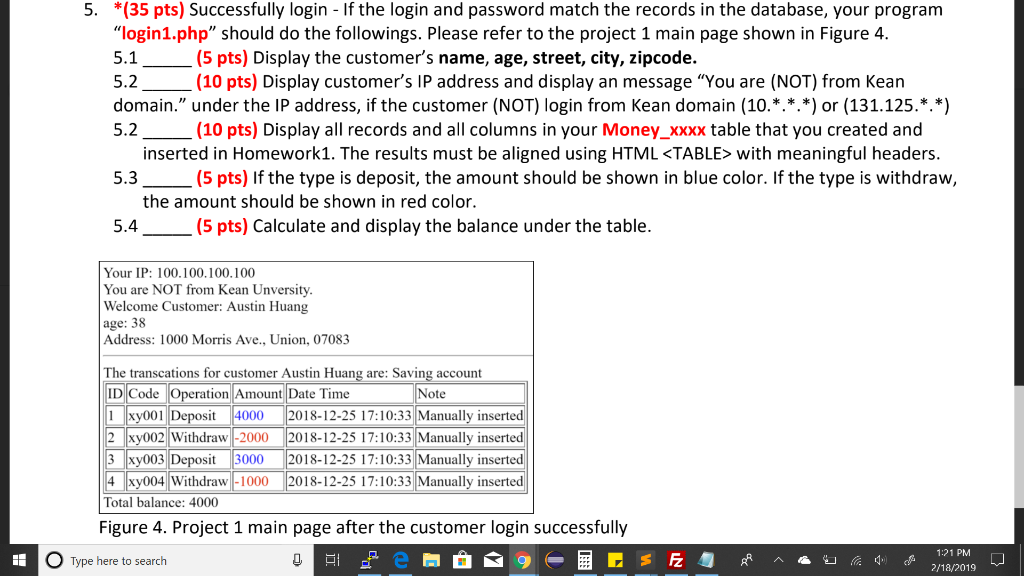Launch Microsoft Edge from the taskbar
This screenshot has height=576, width=1024.
click(x=401, y=560)
